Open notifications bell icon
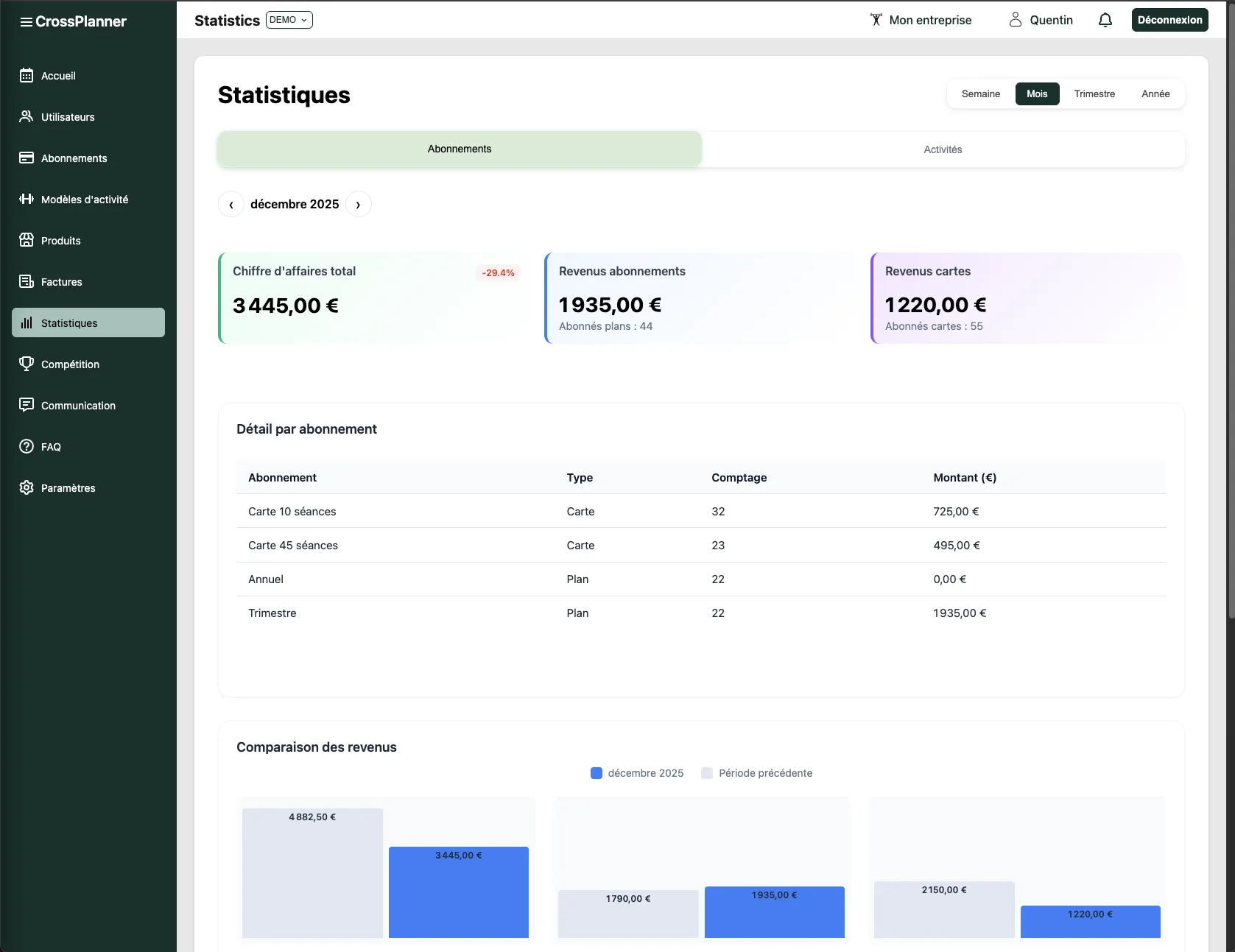 (1105, 20)
